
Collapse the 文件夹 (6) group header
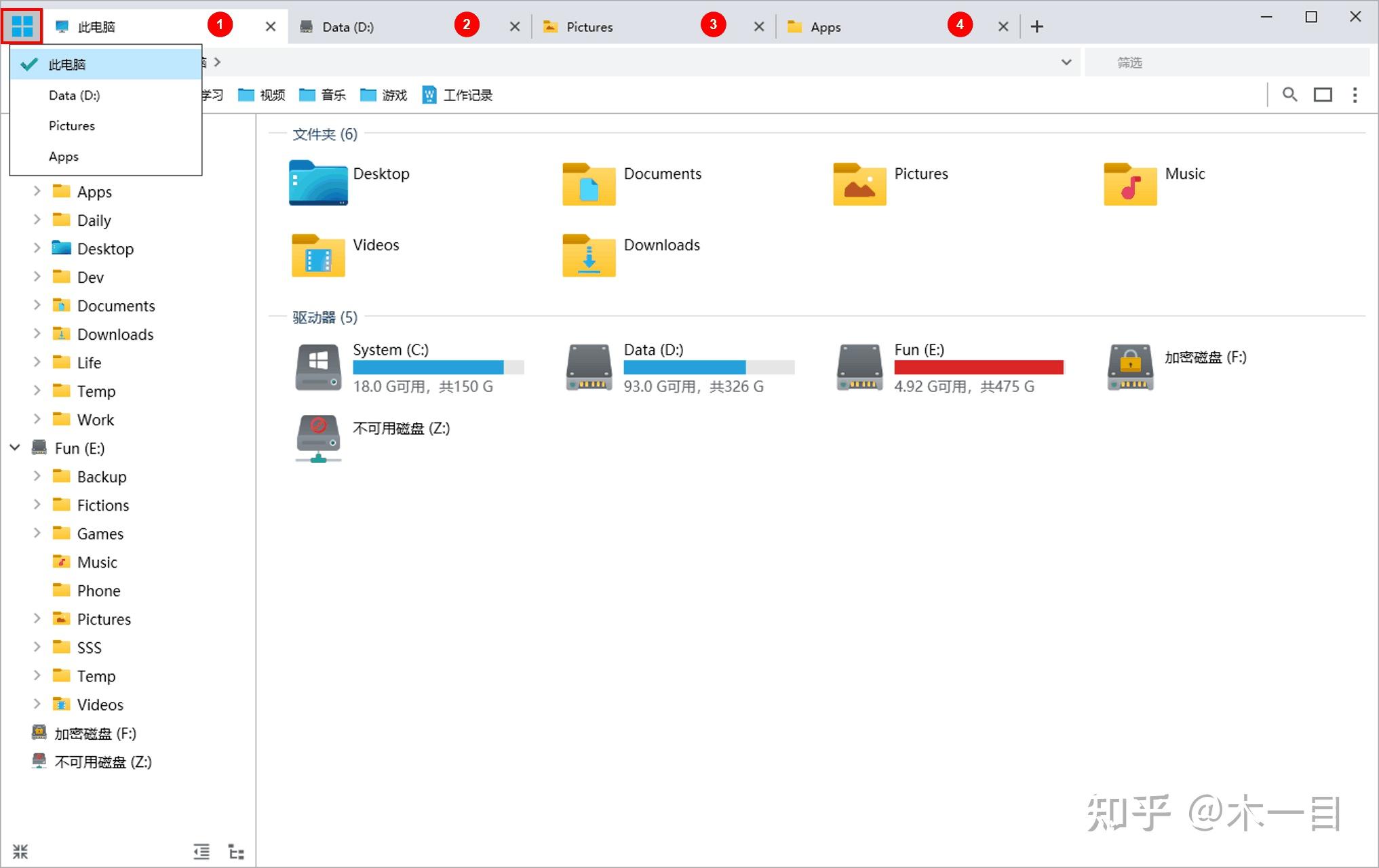coord(325,134)
